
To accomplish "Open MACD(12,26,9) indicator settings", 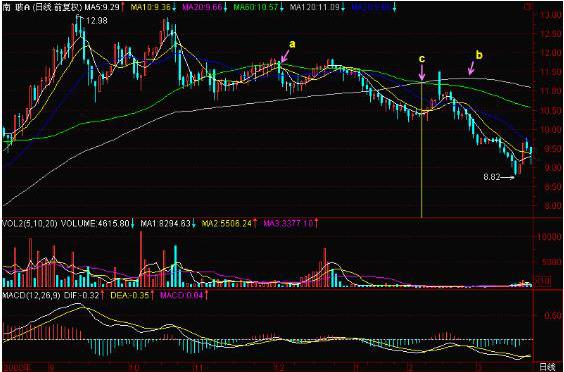I will [x=31, y=296].
